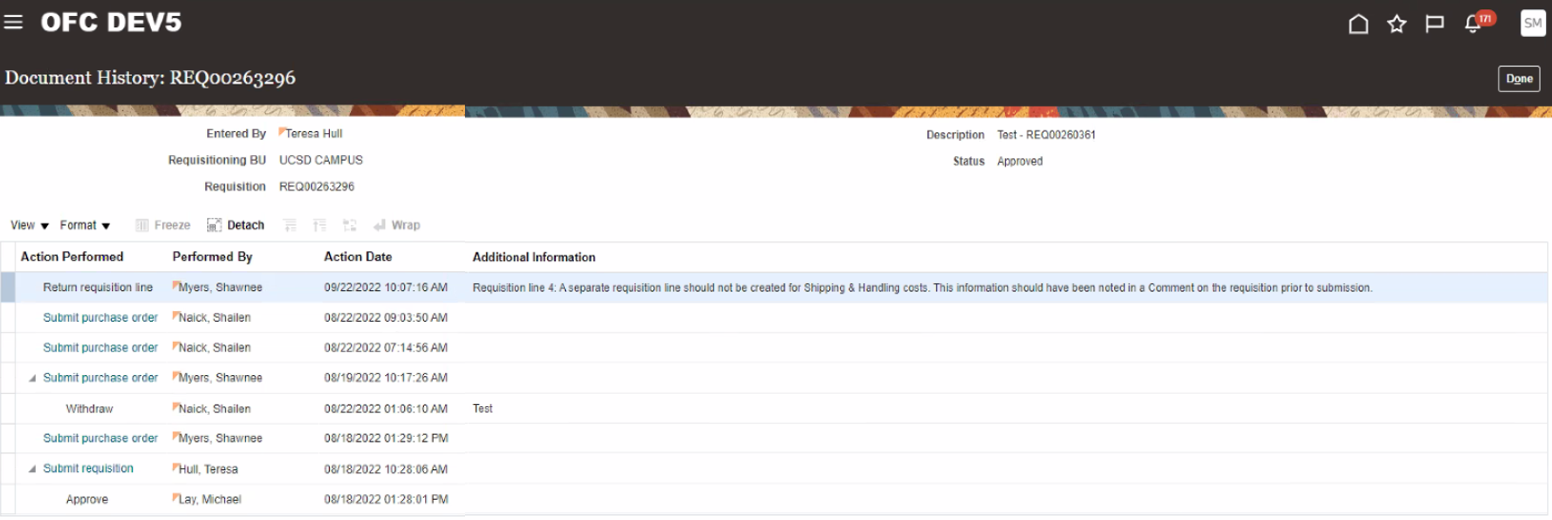Click description Test - REQ00260361
This screenshot has width=1552, height=520.
(x=1046, y=134)
